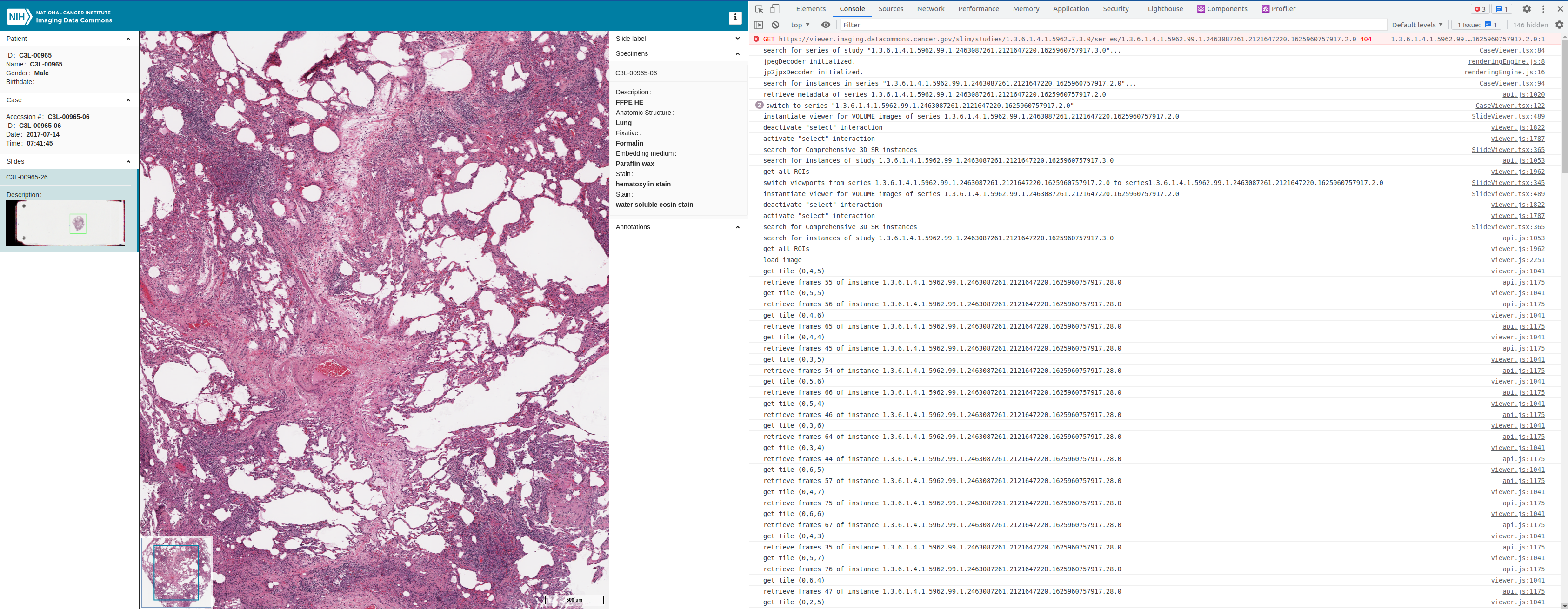Open the Application tab
The image size is (1568, 609).
pyautogui.click(x=1071, y=9)
